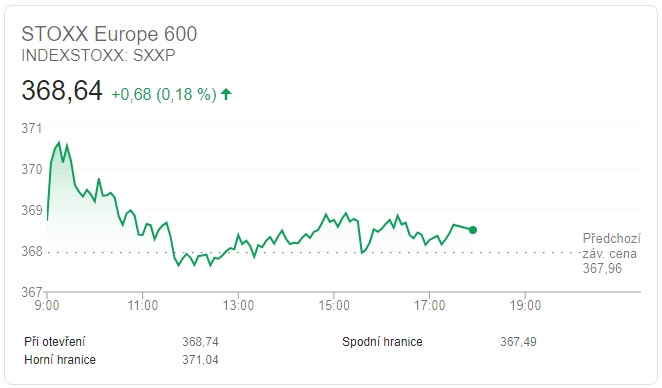Click the Při otevření value 368,74
This screenshot has height=388, width=662.
(200, 341)
